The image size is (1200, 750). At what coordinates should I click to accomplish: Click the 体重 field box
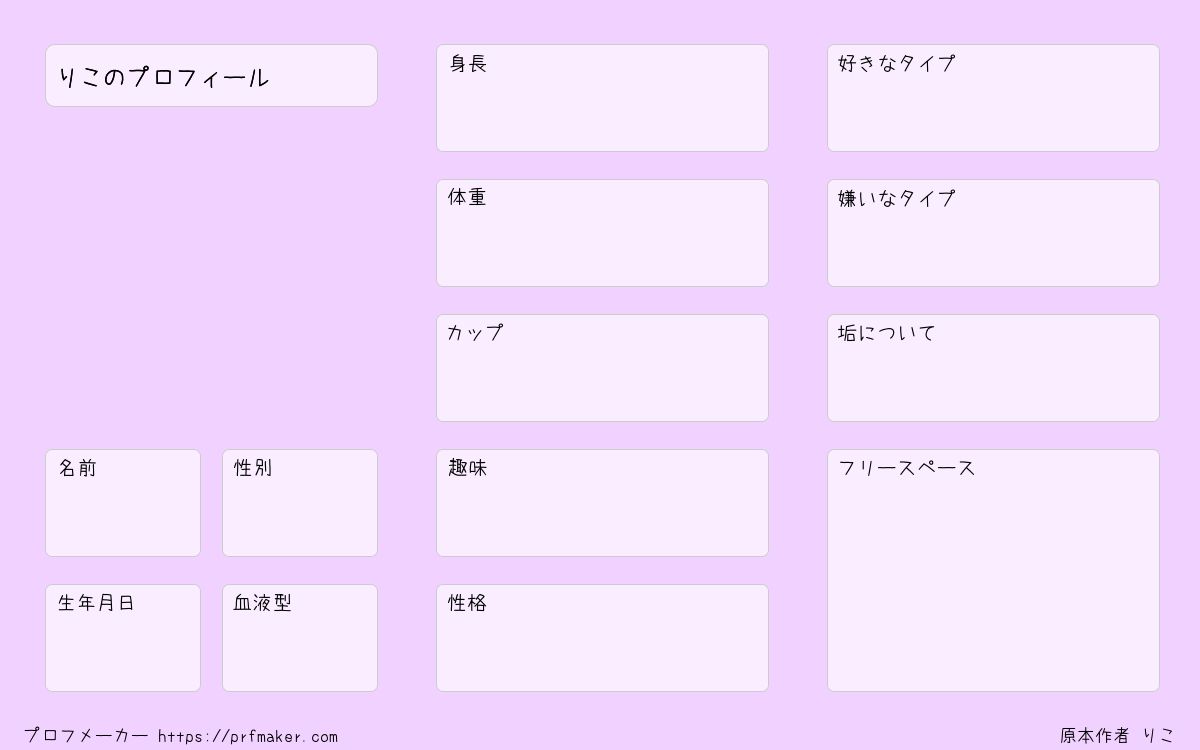pos(602,233)
